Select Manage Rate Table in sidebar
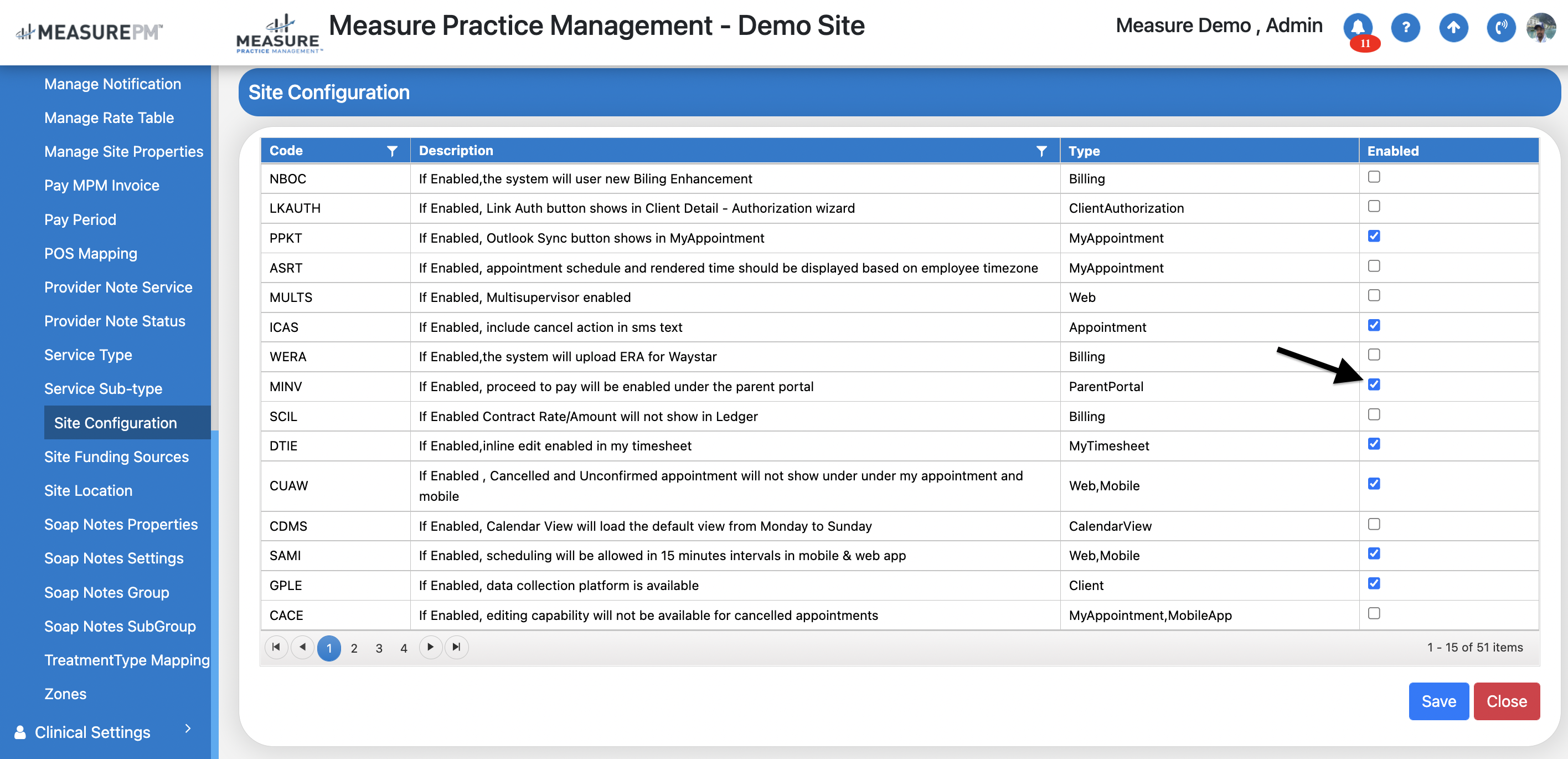Image resolution: width=1568 pixels, height=759 pixels. 109,117
